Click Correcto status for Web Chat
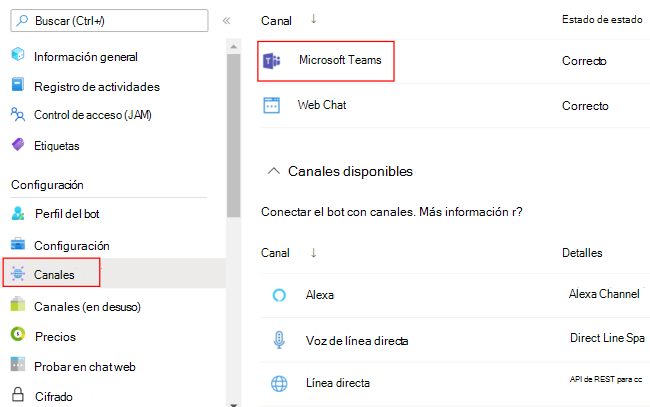The image size is (650, 407). (585, 106)
